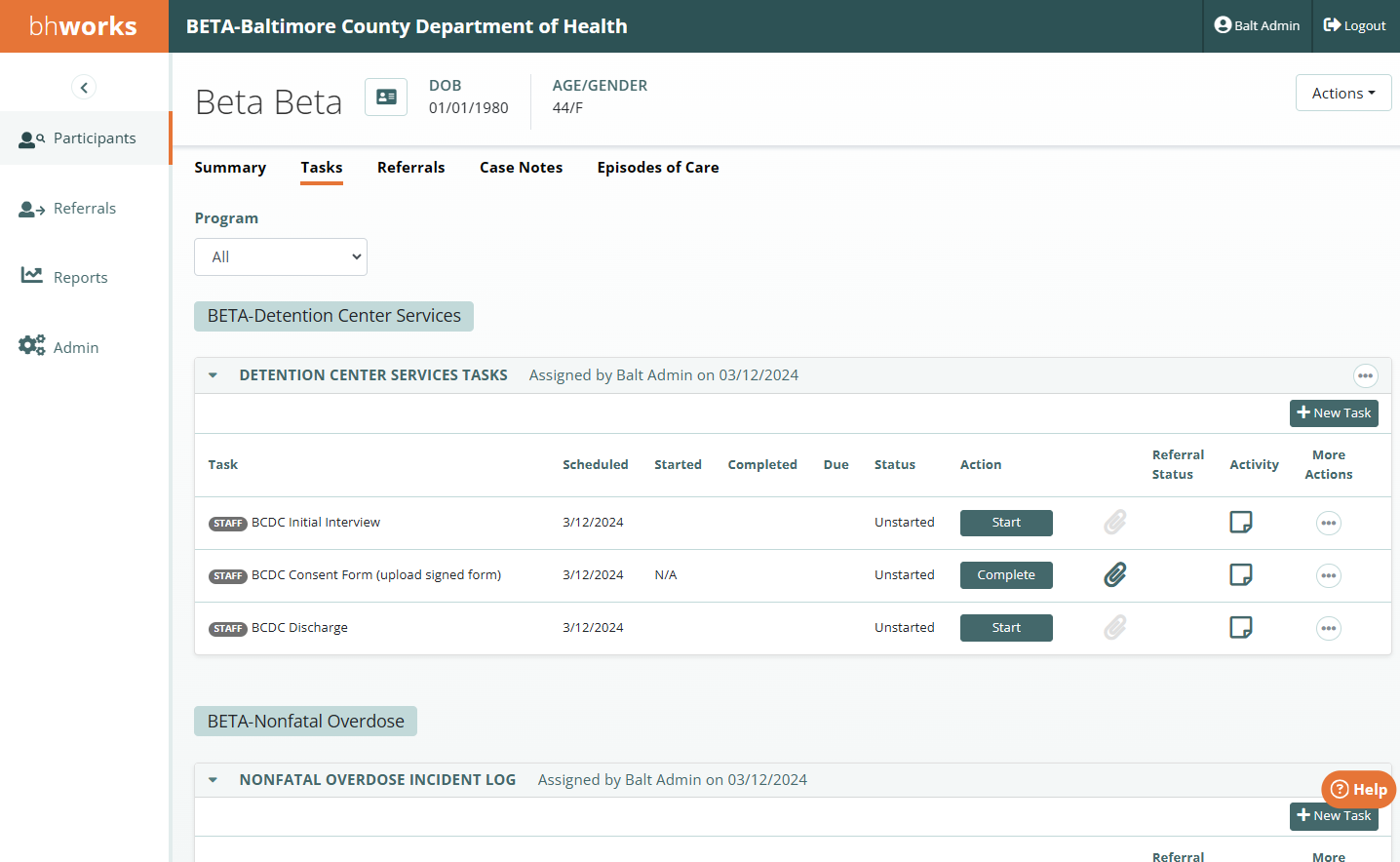
Task: Log out using the Logout link
Action: (1355, 25)
